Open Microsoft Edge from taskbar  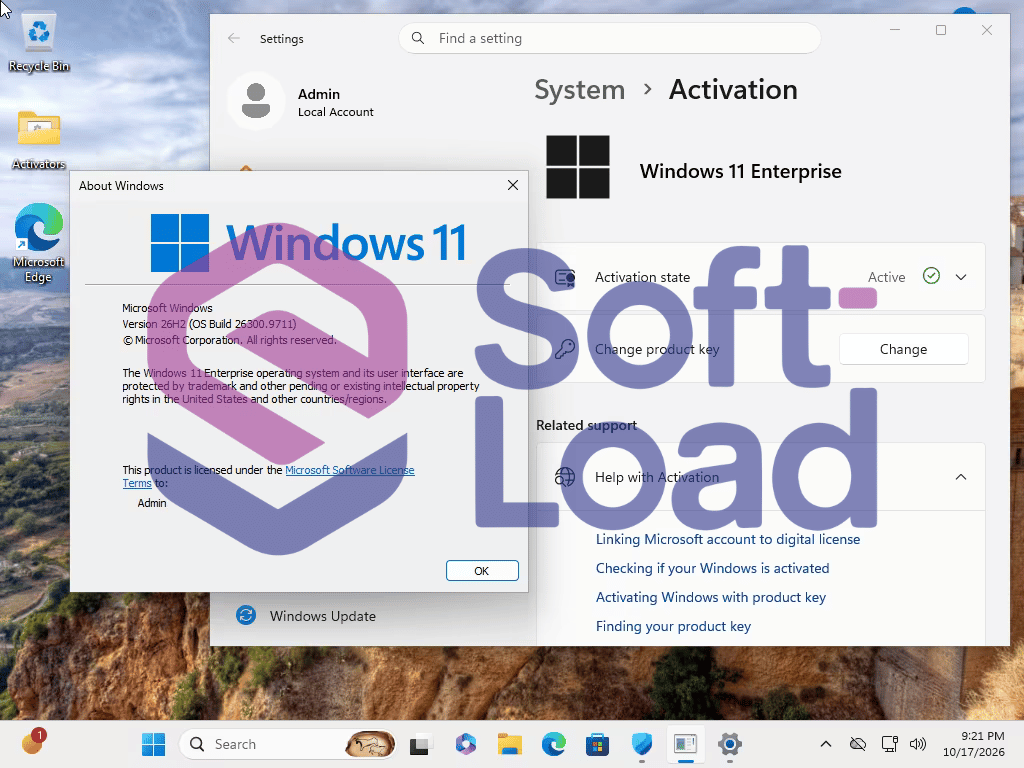pyautogui.click(x=554, y=744)
